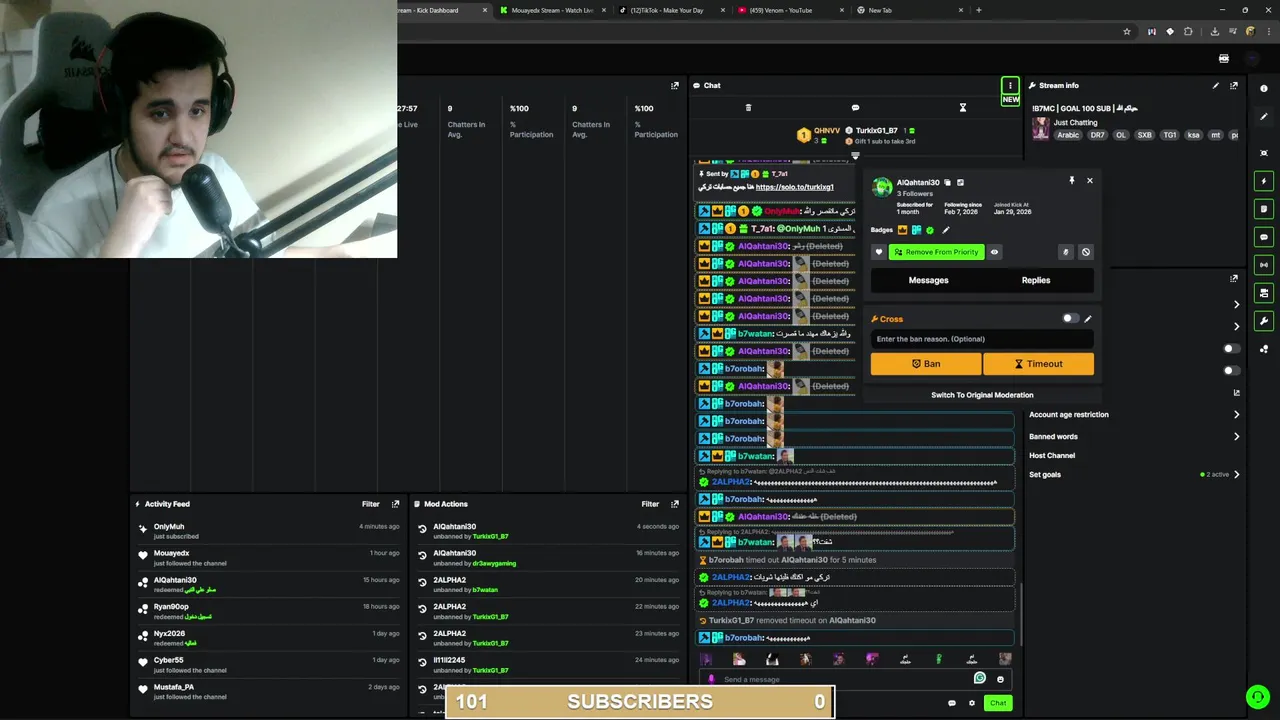Open emoji picker in message box

[x=1000, y=679]
